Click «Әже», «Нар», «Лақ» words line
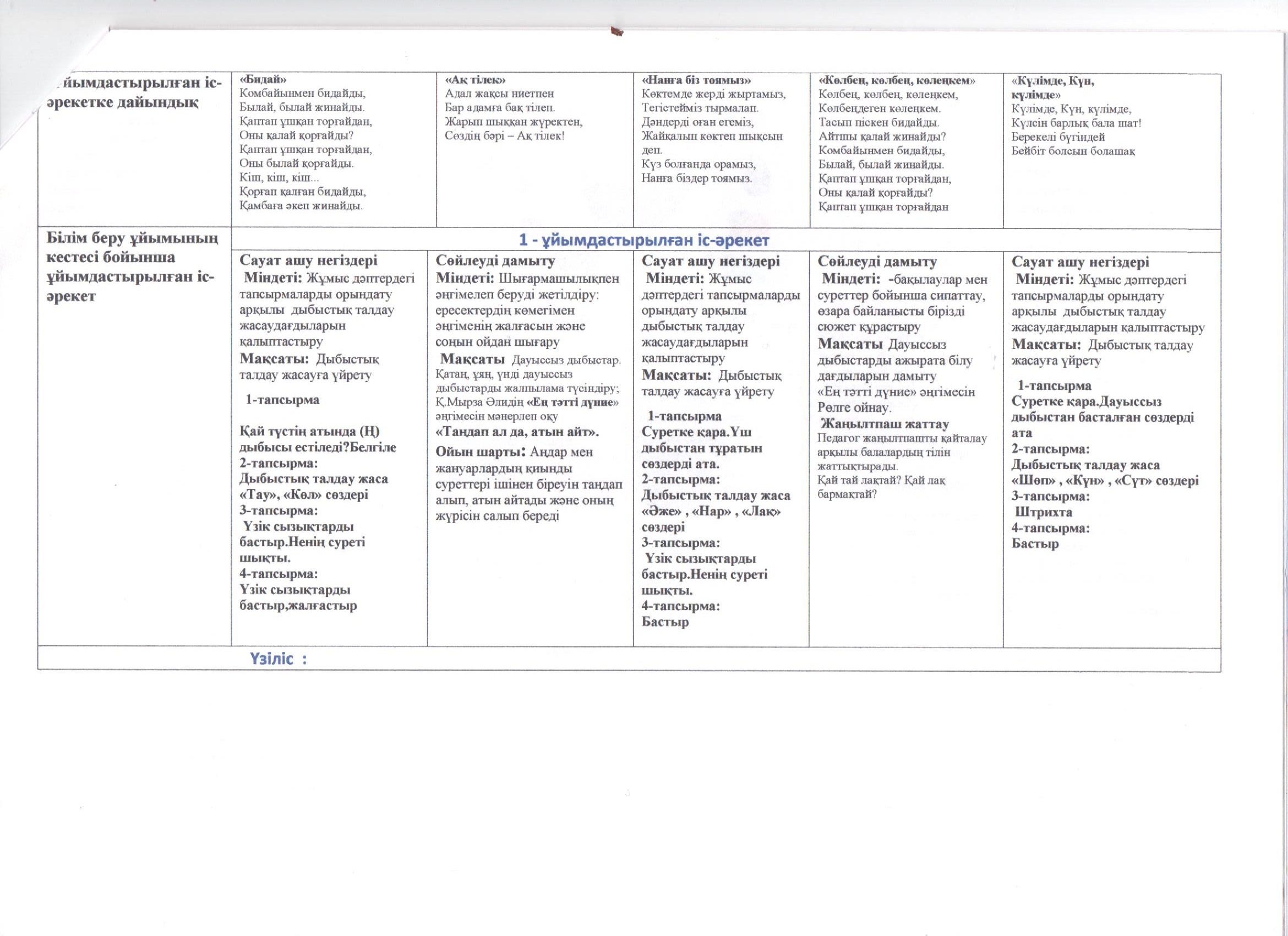 point(711,511)
